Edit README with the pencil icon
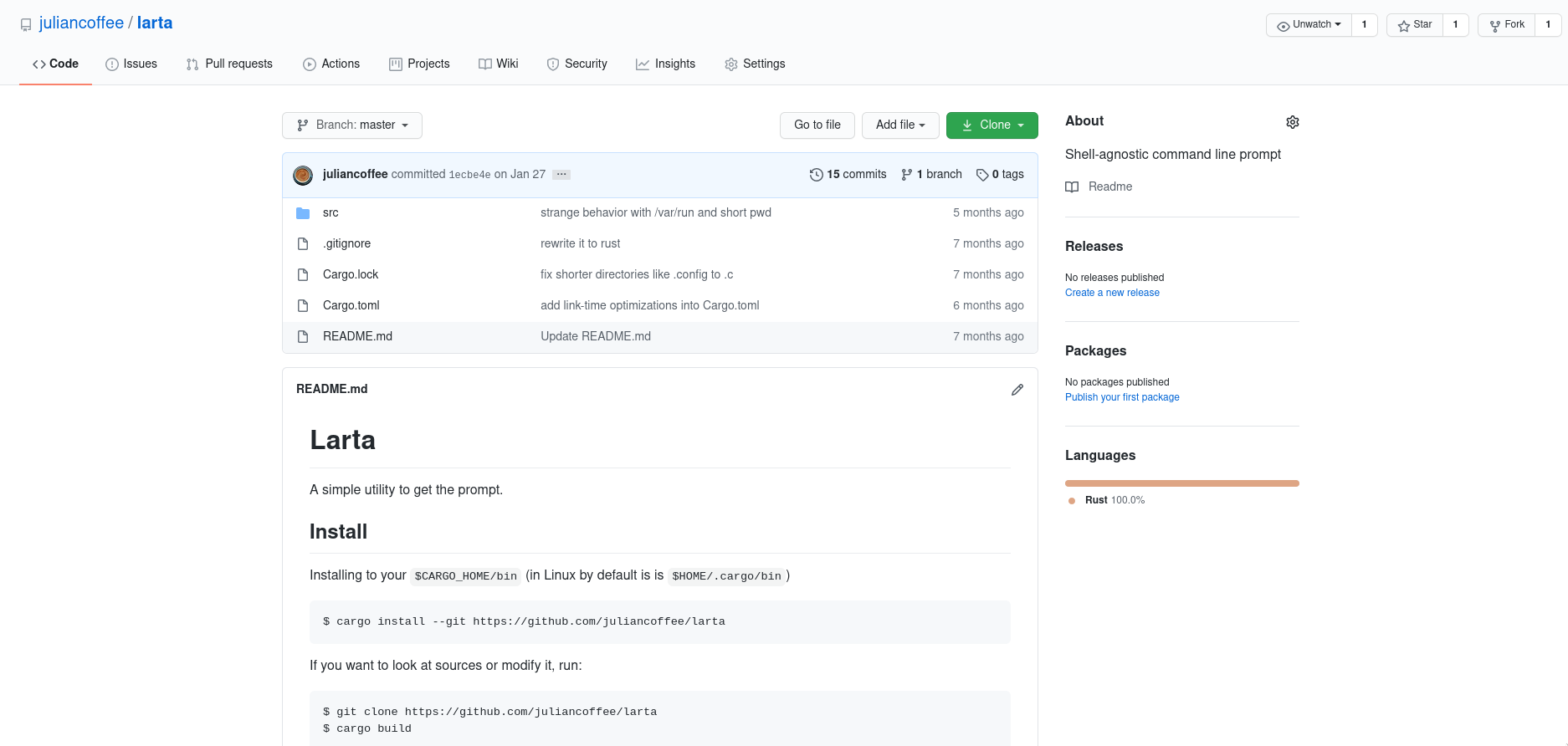This screenshot has width=1568, height=746. [1017, 390]
